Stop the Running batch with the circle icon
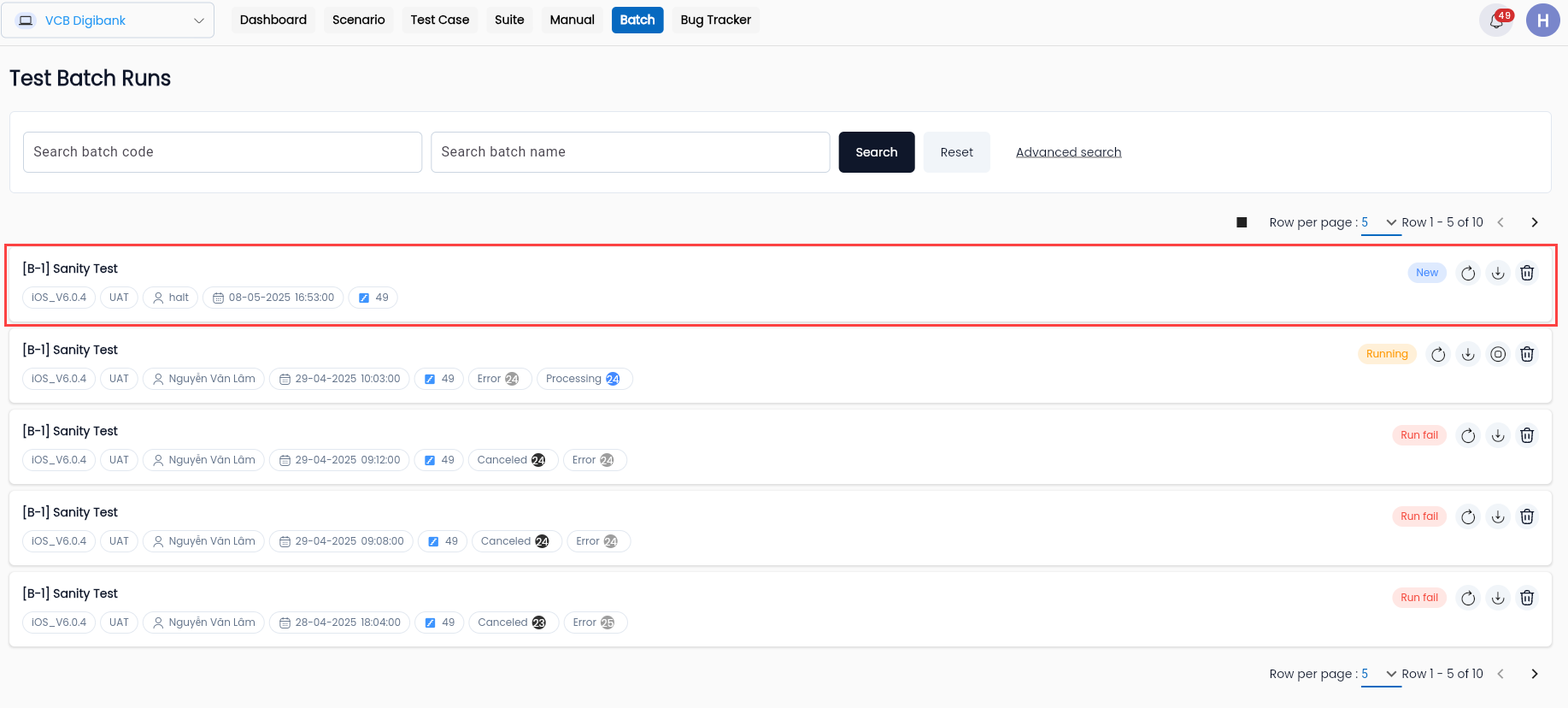This screenshot has height=708, width=1568. 1498,354
